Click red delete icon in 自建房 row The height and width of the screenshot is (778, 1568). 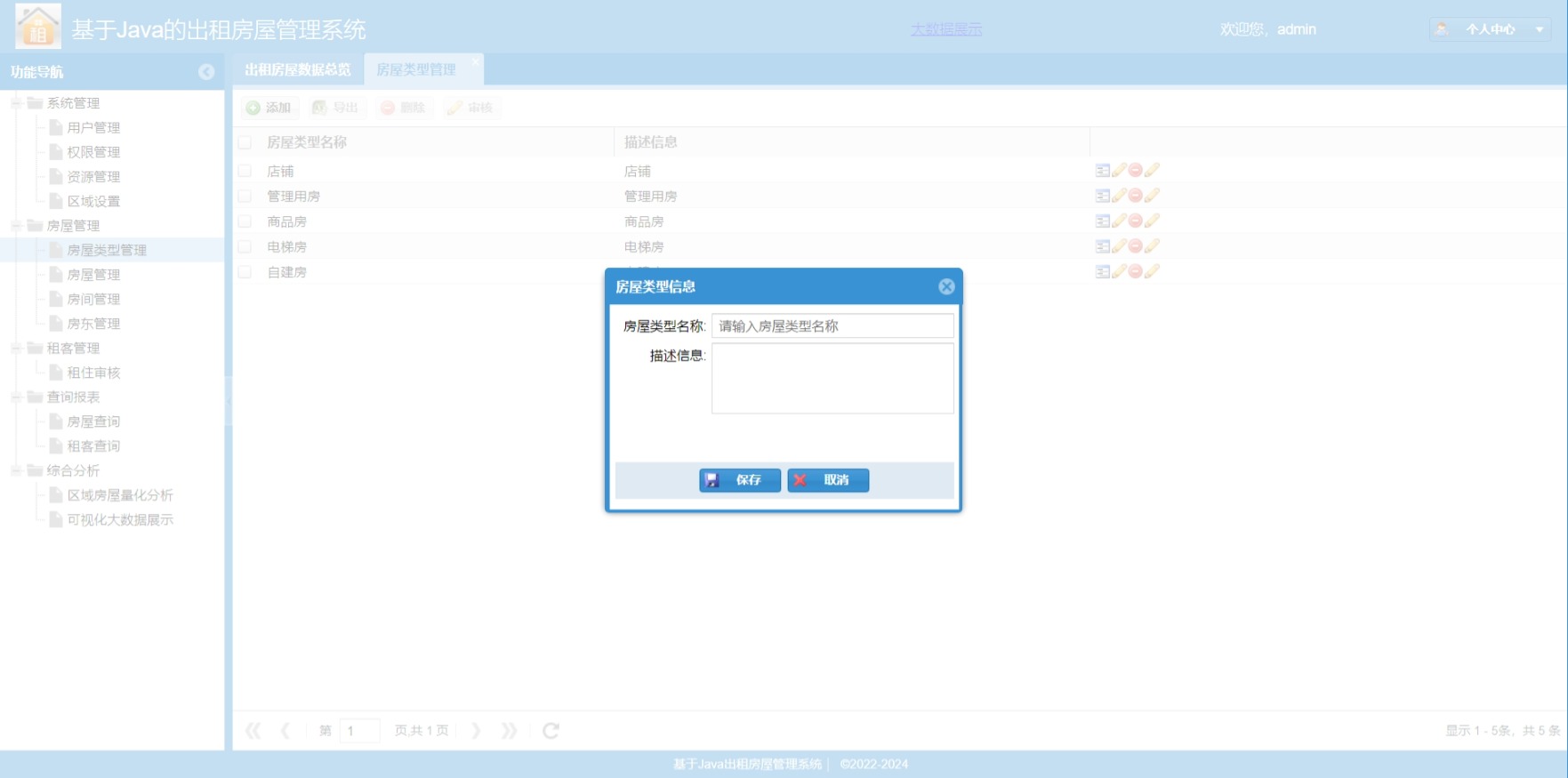[x=1136, y=272]
